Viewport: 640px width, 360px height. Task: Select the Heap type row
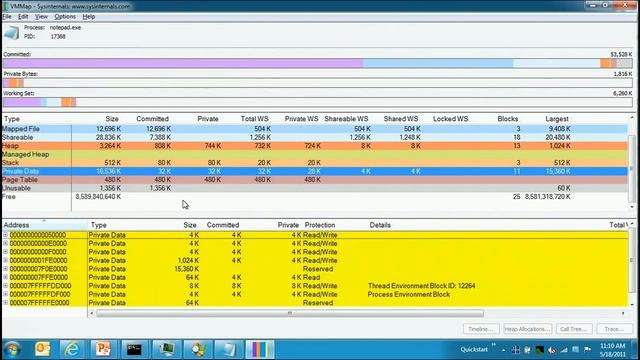point(315,146)
